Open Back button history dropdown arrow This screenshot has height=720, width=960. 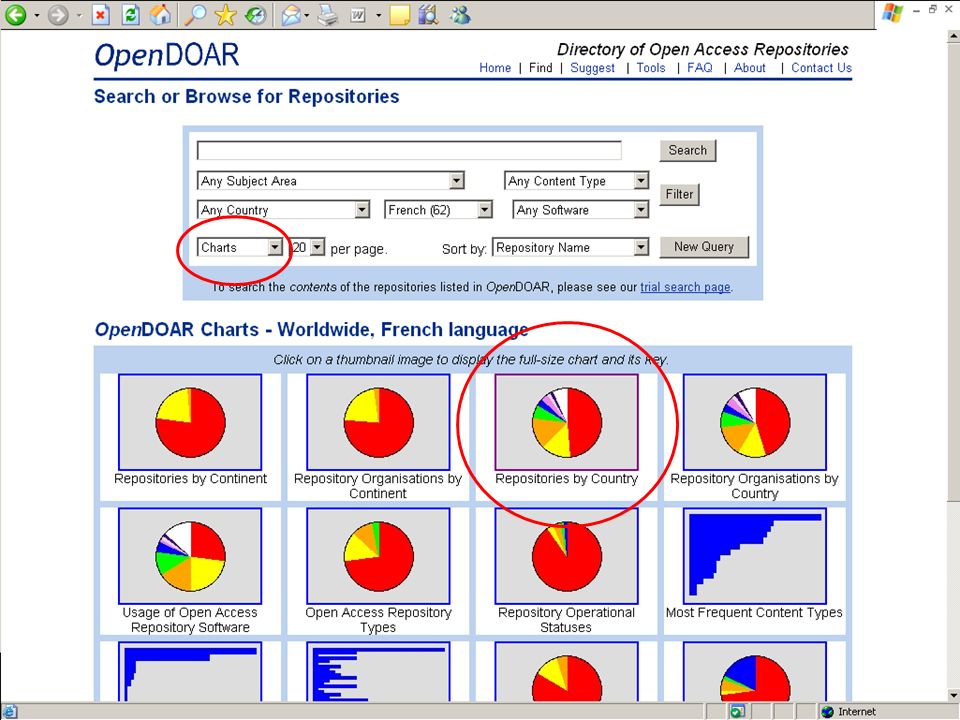click(36, 15)
